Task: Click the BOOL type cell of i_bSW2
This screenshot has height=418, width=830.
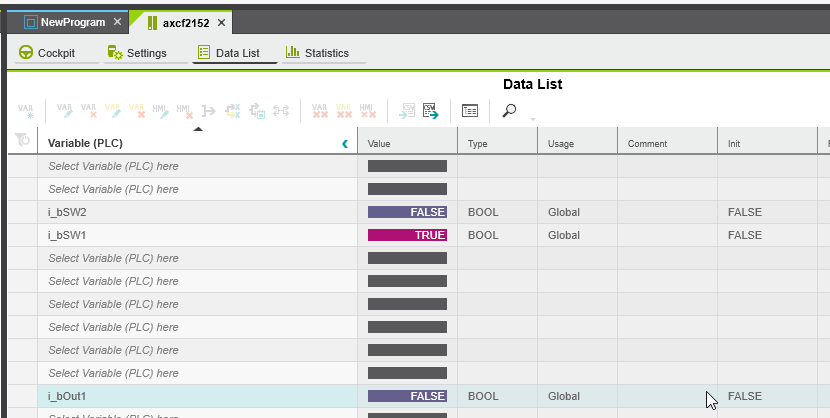Action: (498, 212)
